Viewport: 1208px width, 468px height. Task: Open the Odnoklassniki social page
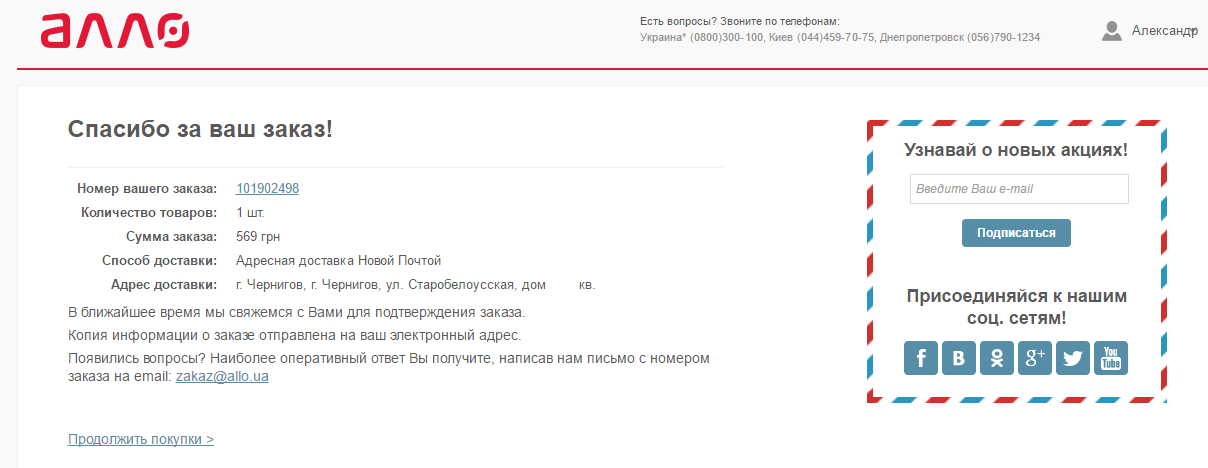[x=996, y=358]
